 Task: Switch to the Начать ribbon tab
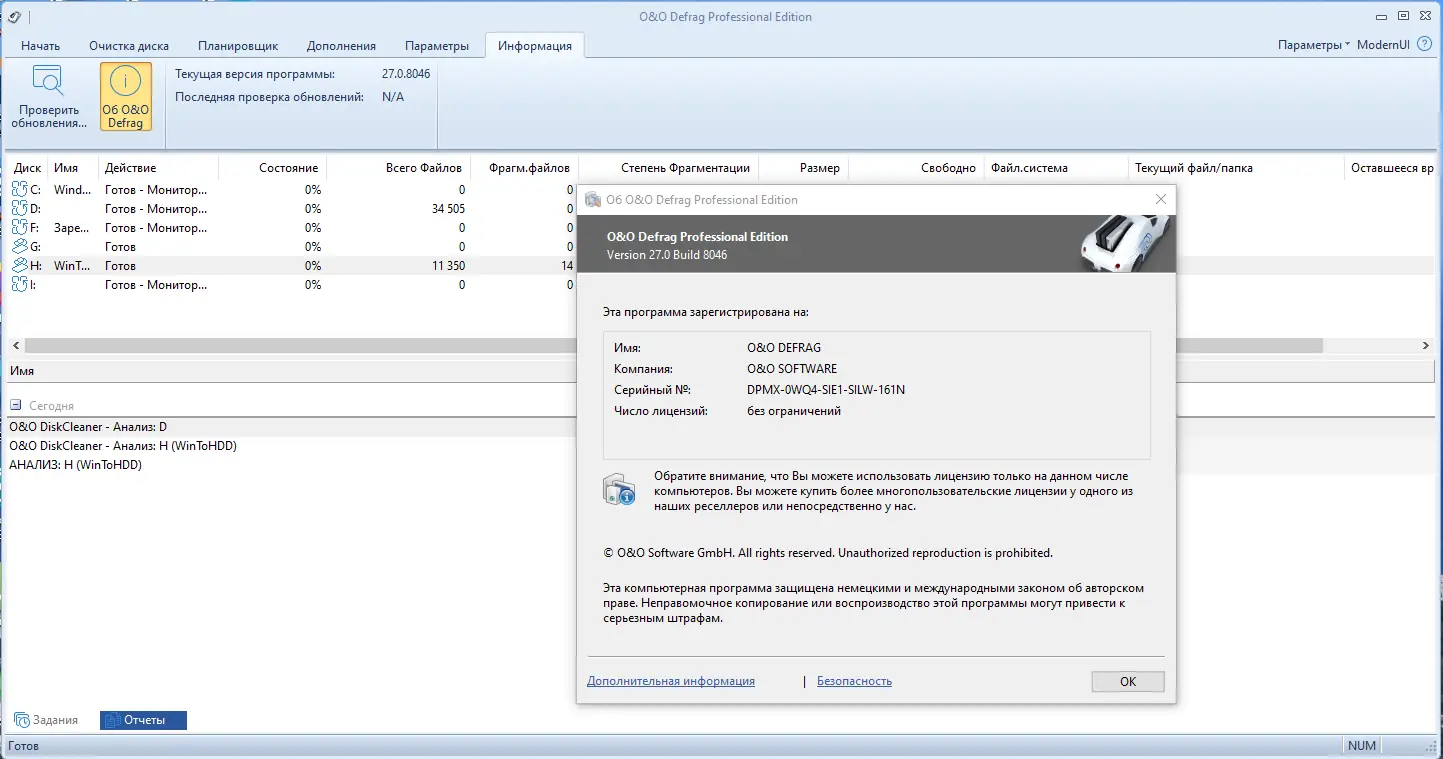coord(41,46)
